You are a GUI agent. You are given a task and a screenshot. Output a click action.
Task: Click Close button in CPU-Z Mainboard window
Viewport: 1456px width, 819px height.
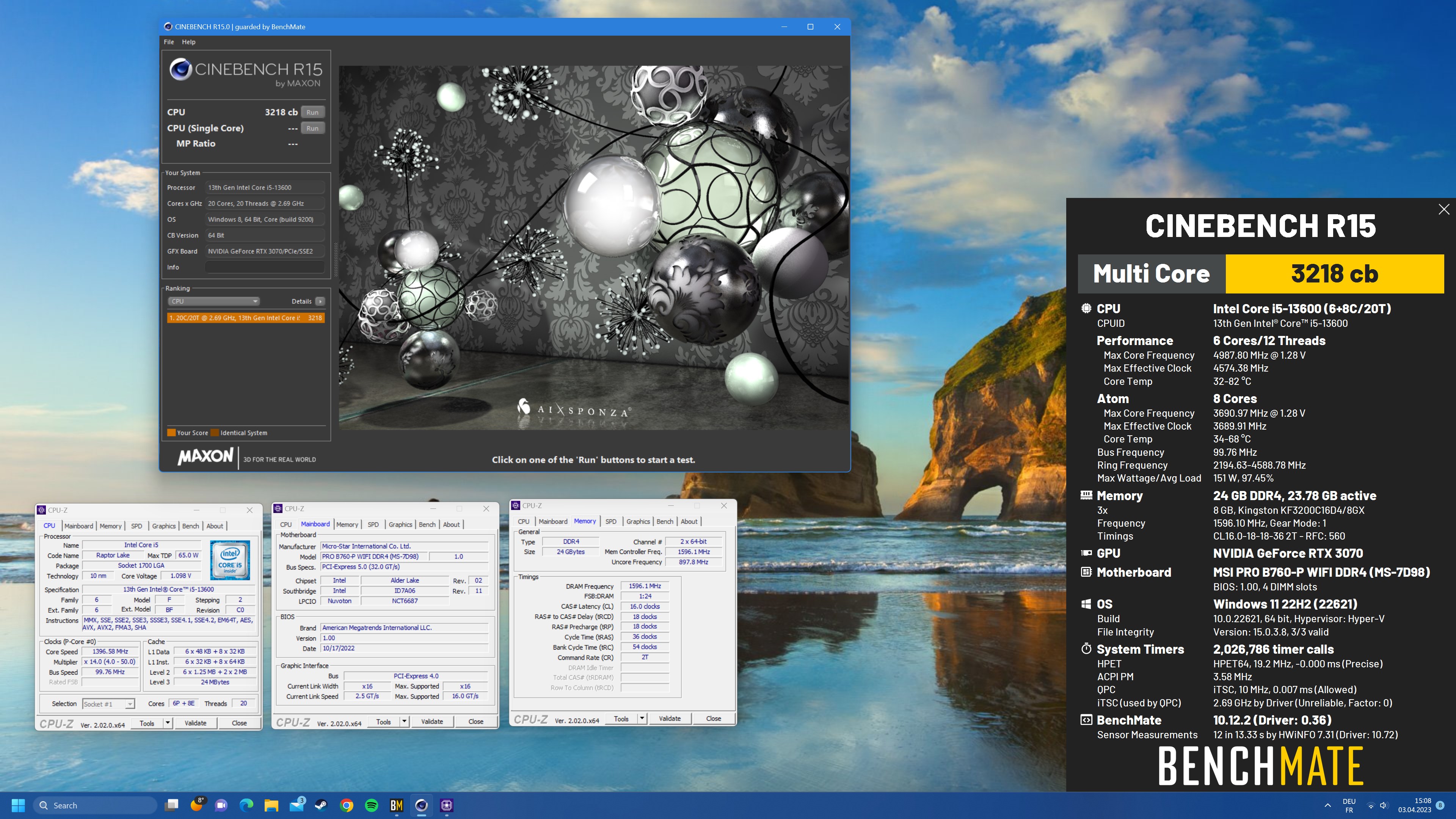point(475,721)
